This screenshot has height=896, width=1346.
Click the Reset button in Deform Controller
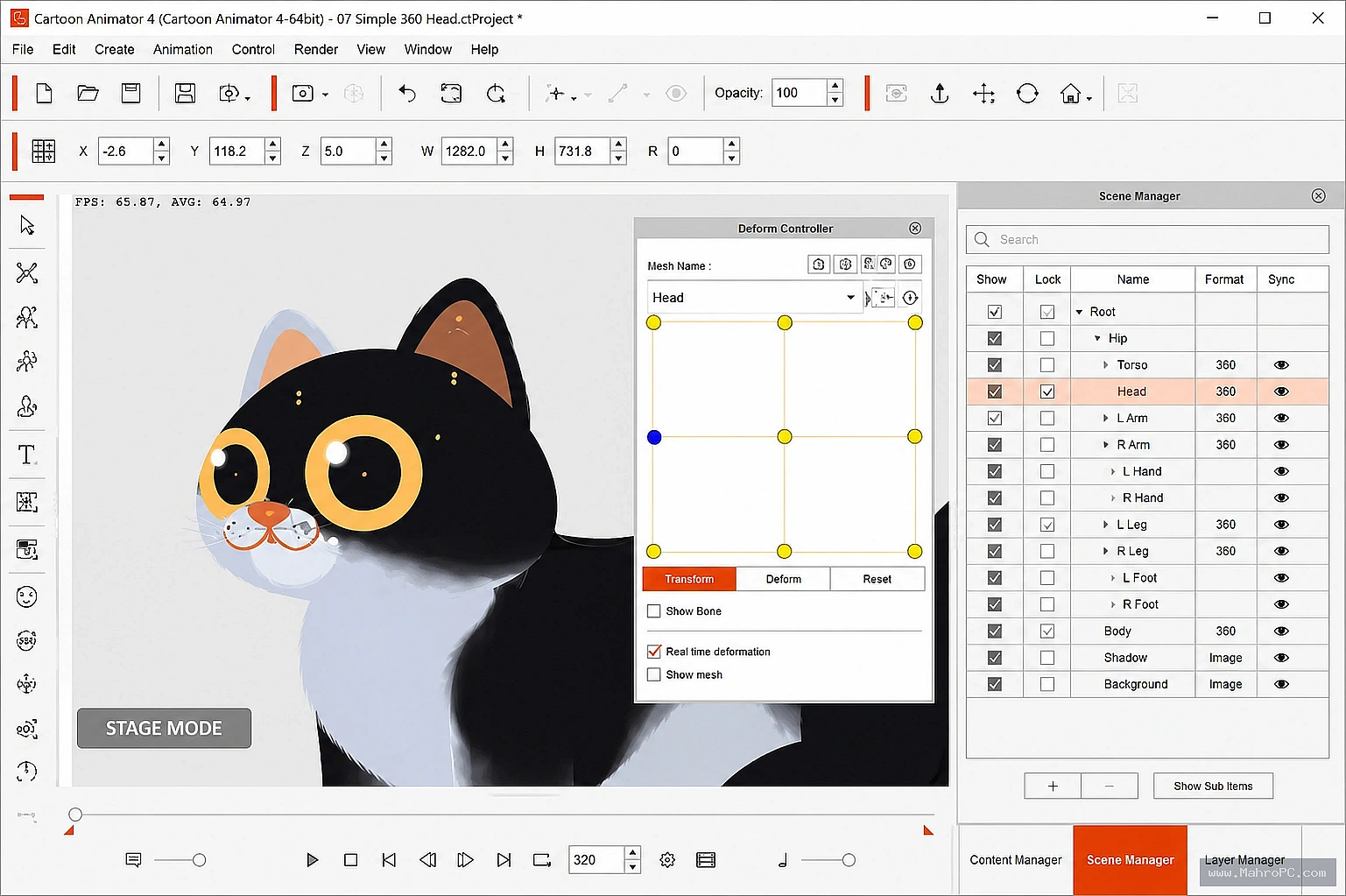[877, 579]
